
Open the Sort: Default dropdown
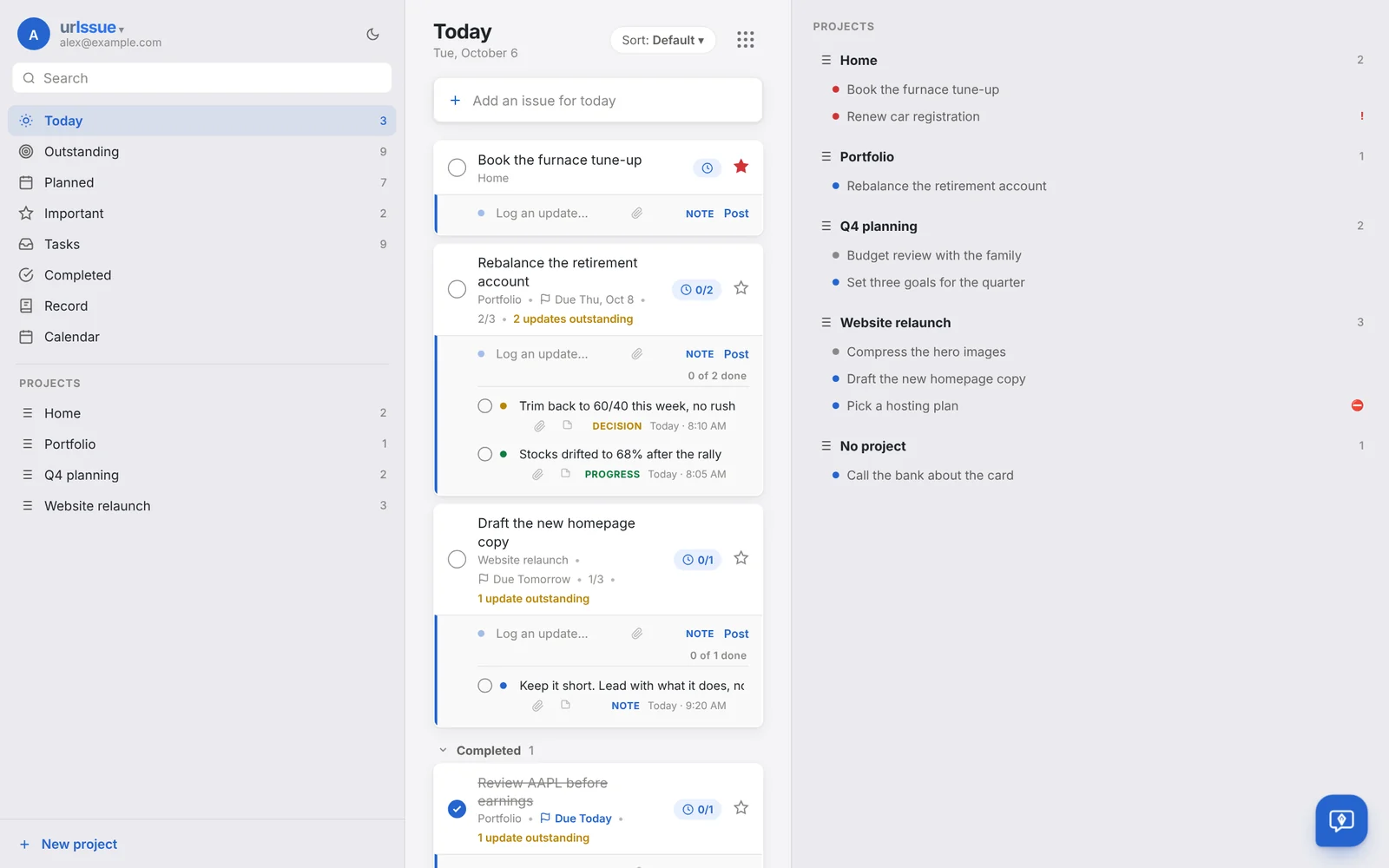pyautogui.click(x=662, y=40)
